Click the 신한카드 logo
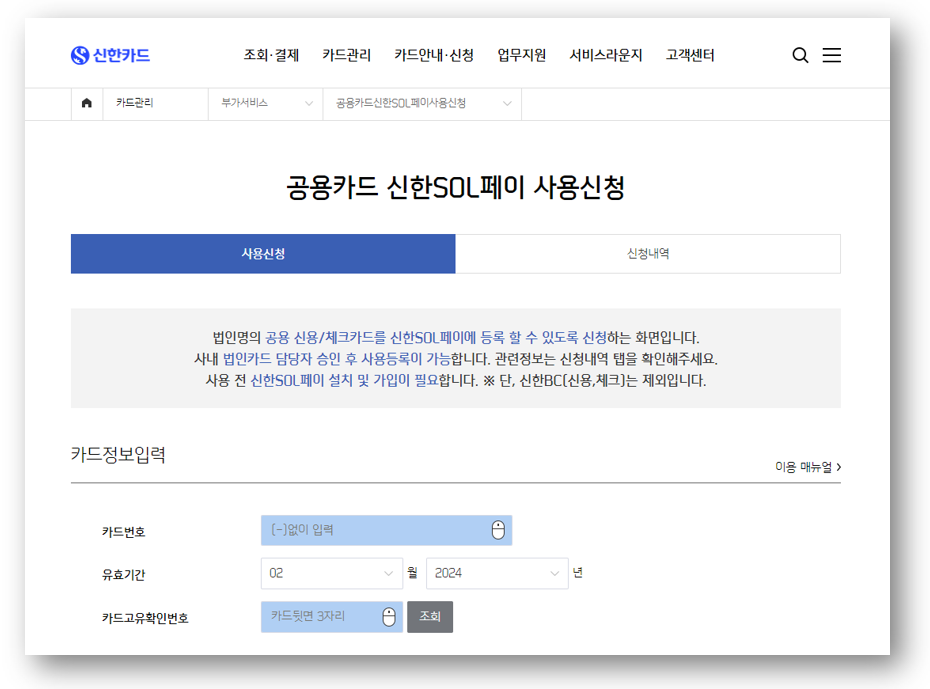The width and height of the screenshot is (930, 689). pos(110,55)
